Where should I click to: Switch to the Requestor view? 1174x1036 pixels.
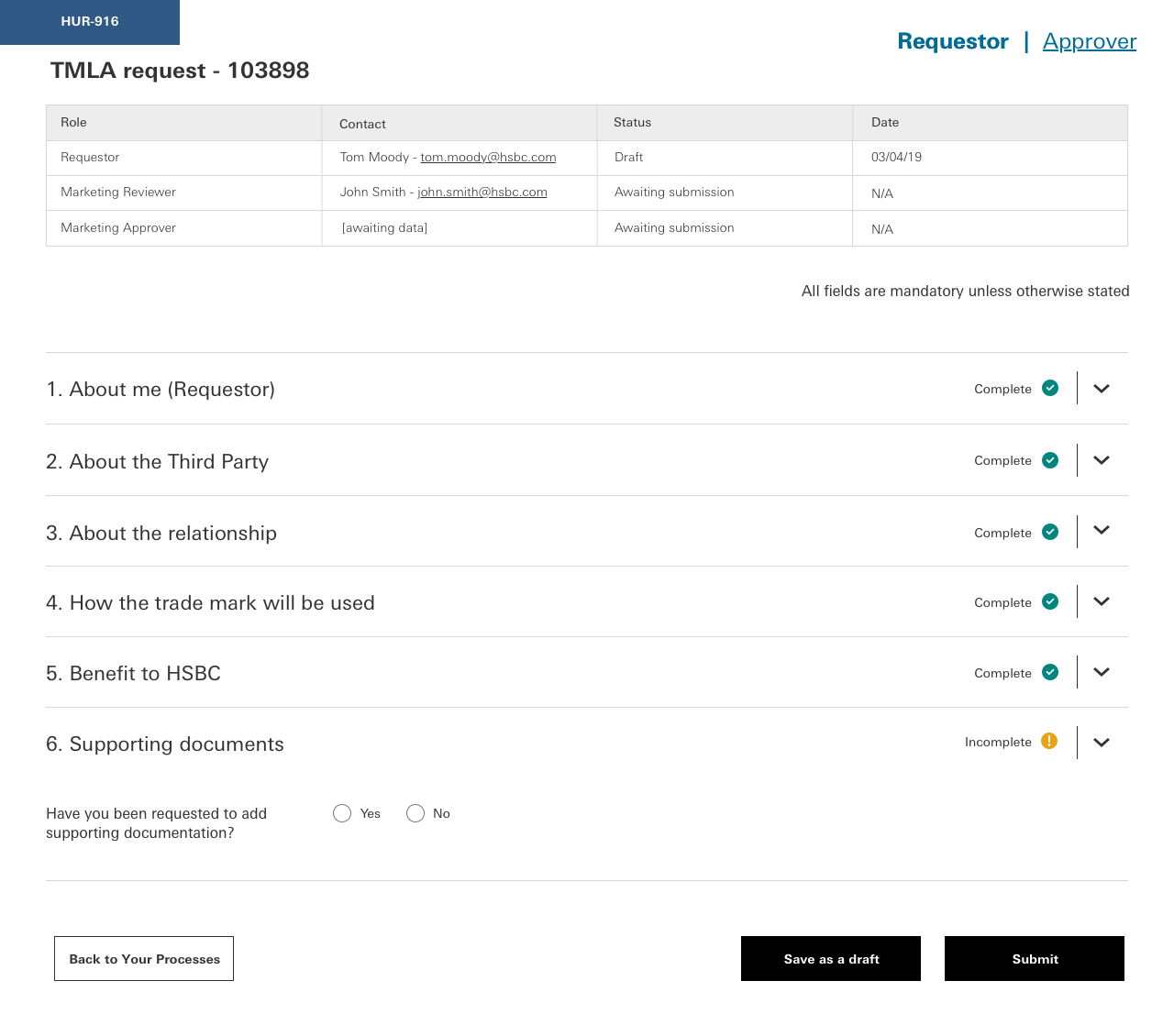pos(952,41)
